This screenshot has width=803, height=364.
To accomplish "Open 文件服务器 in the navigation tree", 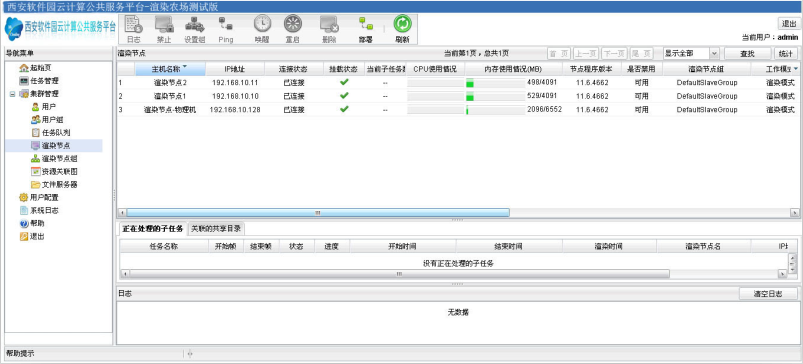I will [x=54, y=184].
